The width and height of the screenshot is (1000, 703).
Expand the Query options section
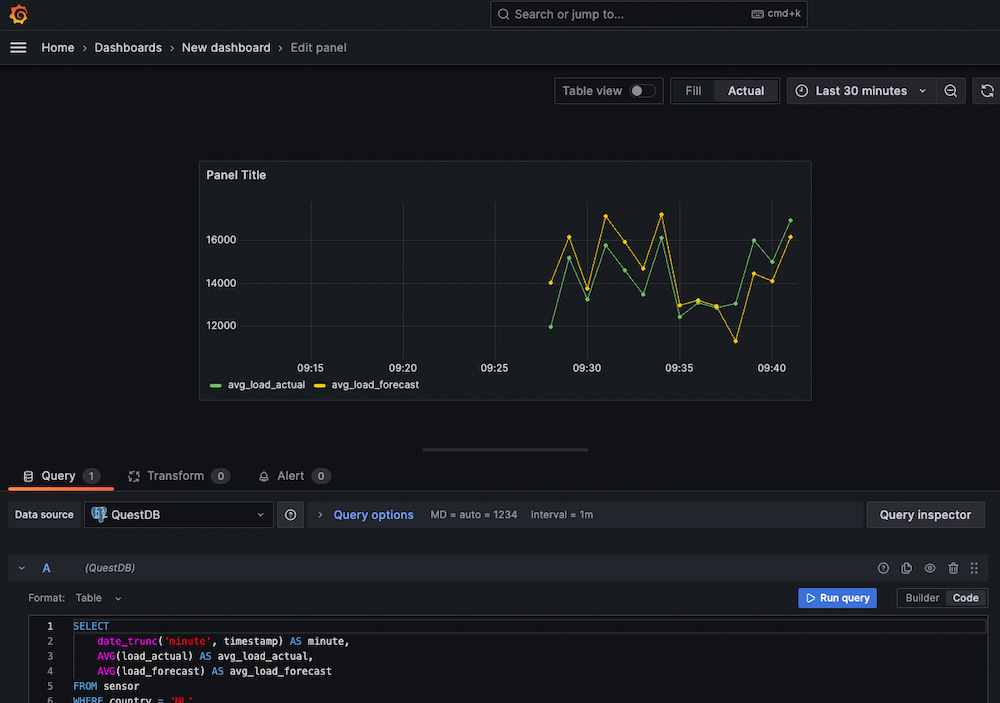(320, 515)
